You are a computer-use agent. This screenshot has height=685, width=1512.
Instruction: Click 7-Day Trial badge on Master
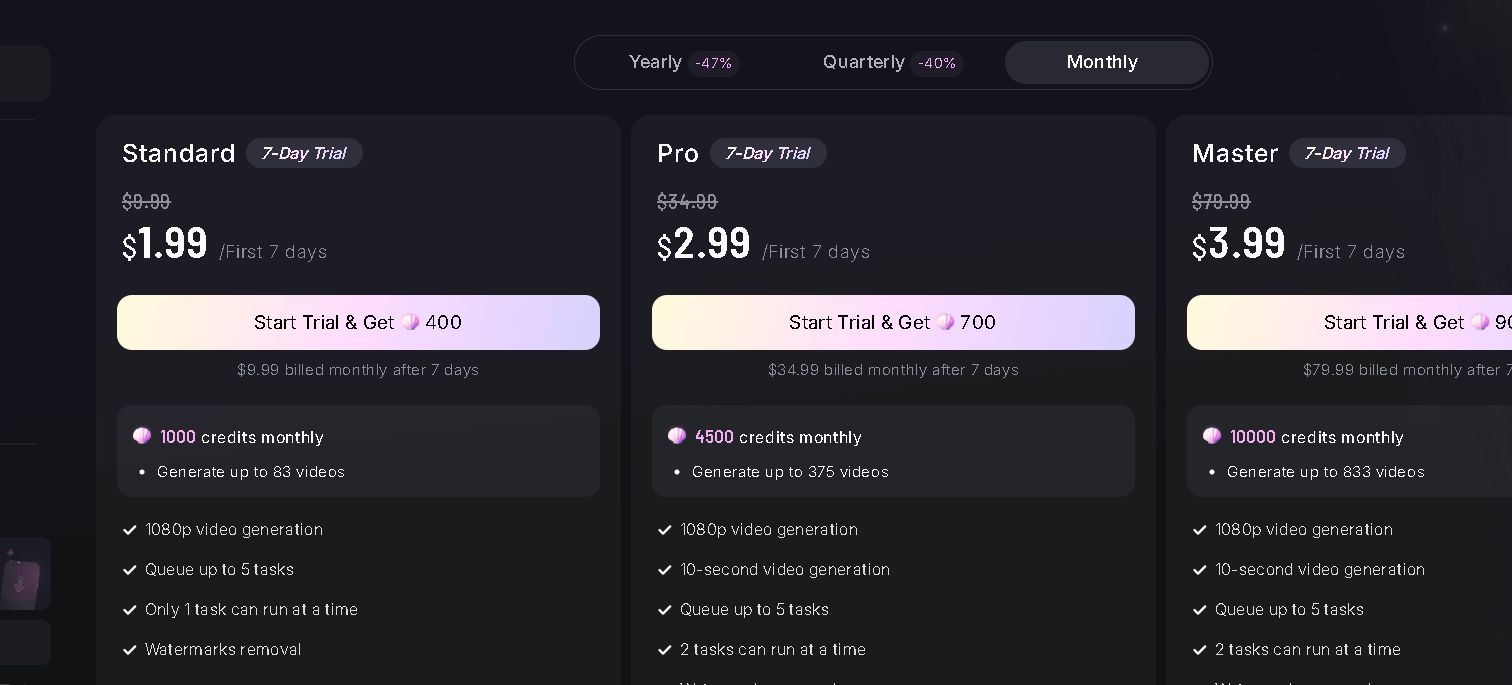(x=1347, y=153)
